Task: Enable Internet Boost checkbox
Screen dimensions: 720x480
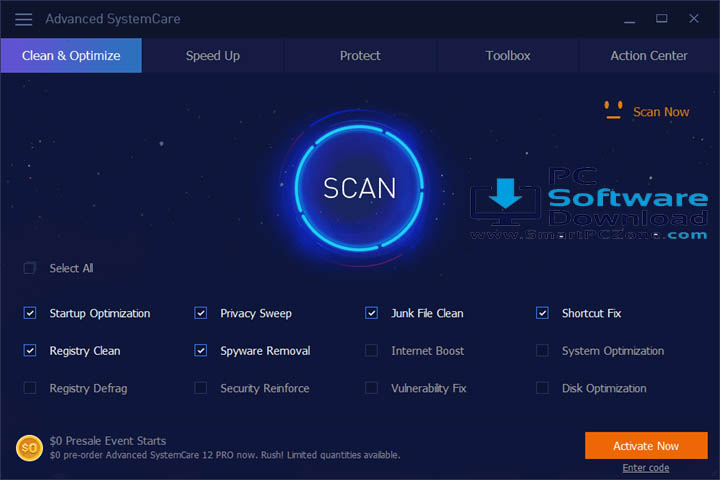Action: coord(371,351)
